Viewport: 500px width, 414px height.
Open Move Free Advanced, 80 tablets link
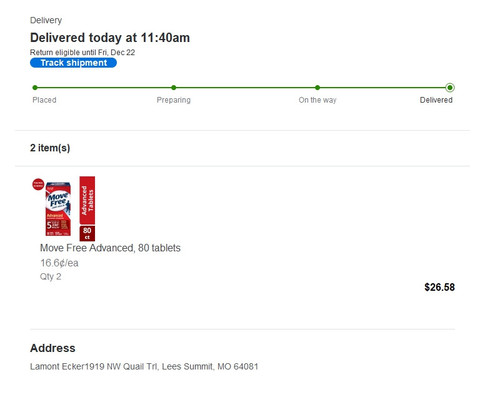tap(110, 248)
